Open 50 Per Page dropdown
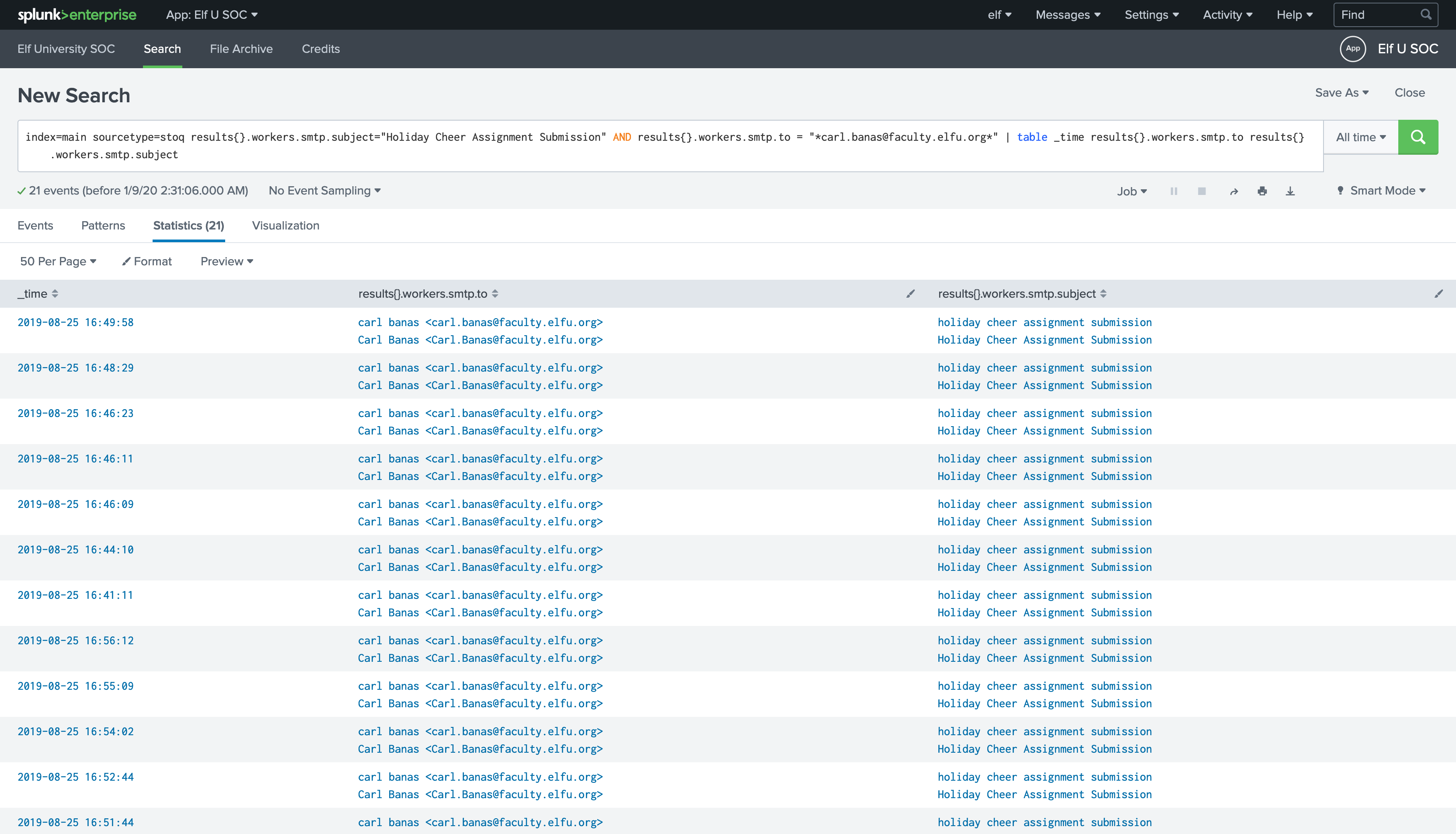The height and width of the screenshot is (834, 1456). pyautogui.click(x=58, y=261)
